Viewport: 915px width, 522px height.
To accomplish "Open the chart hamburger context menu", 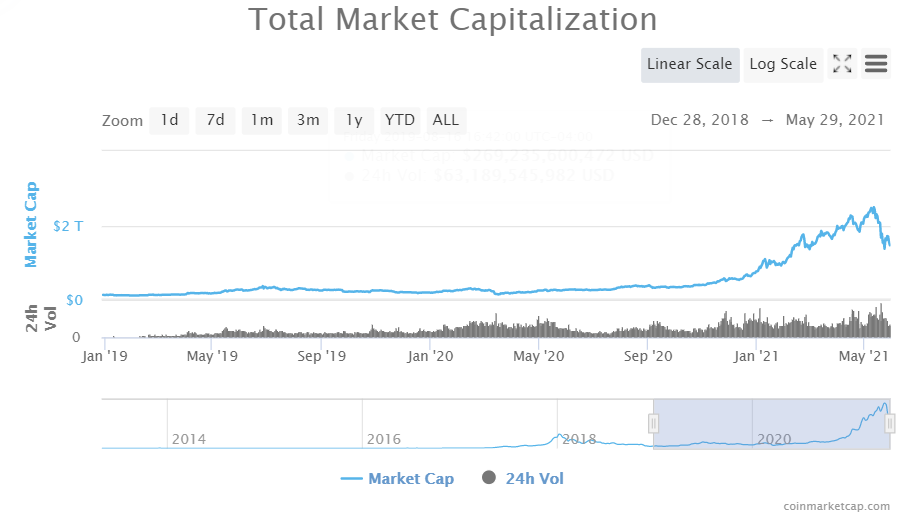I will (x=876, y=64).
